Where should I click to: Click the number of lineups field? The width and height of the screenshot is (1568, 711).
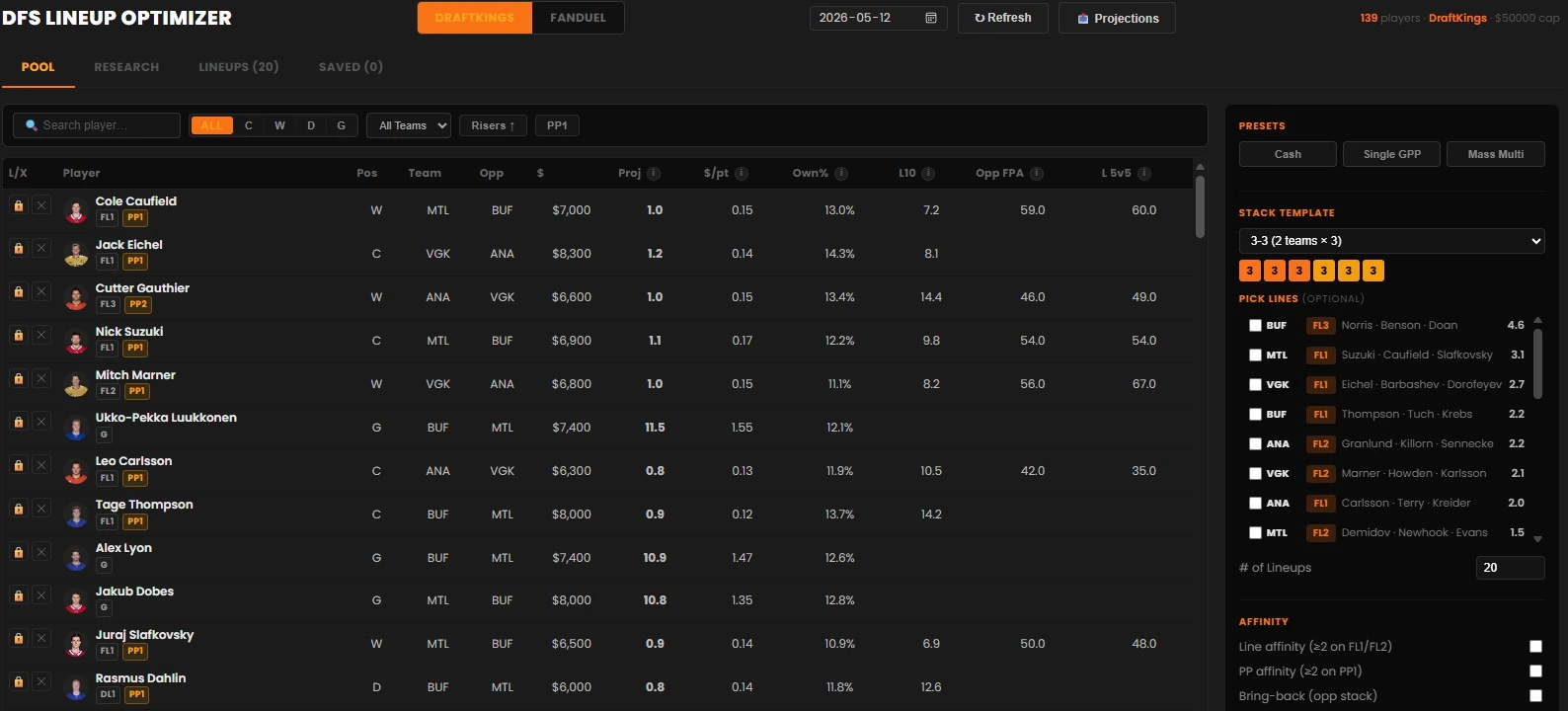coord(1510,568)
